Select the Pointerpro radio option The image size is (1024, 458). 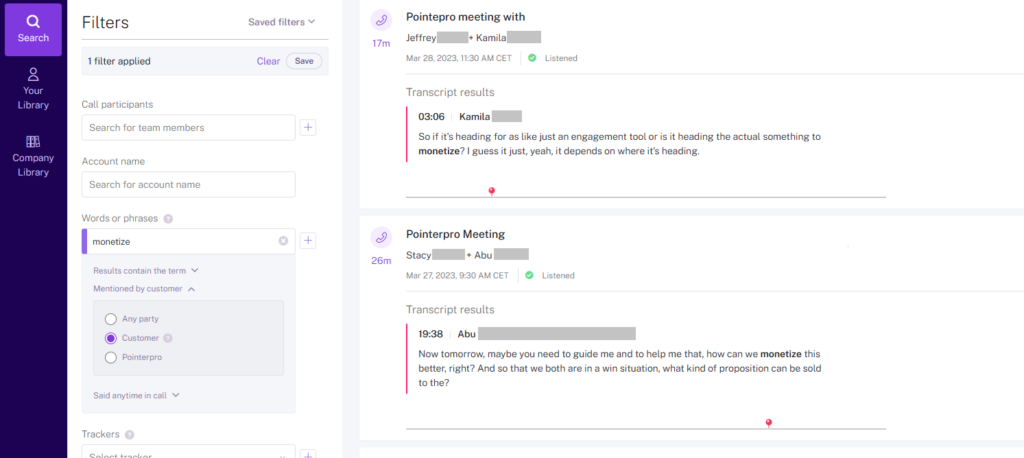coord(111,357)
